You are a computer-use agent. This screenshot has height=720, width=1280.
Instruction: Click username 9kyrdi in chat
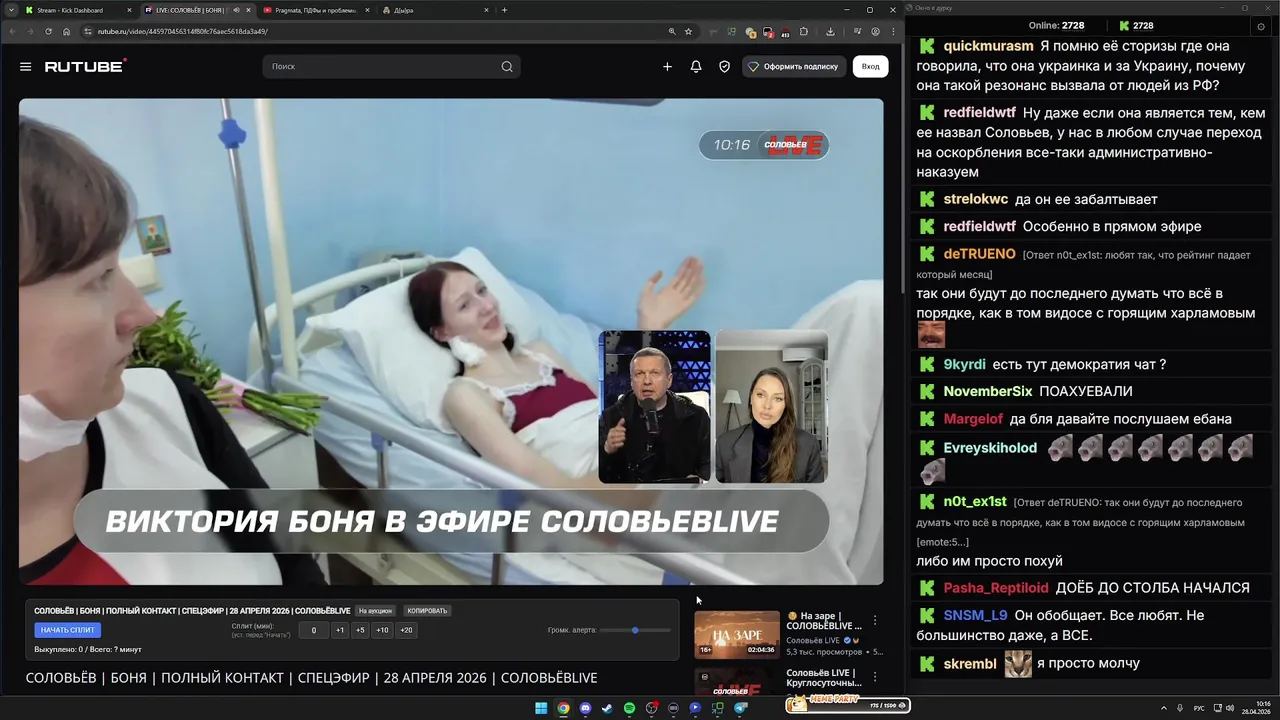coord(964,364)
